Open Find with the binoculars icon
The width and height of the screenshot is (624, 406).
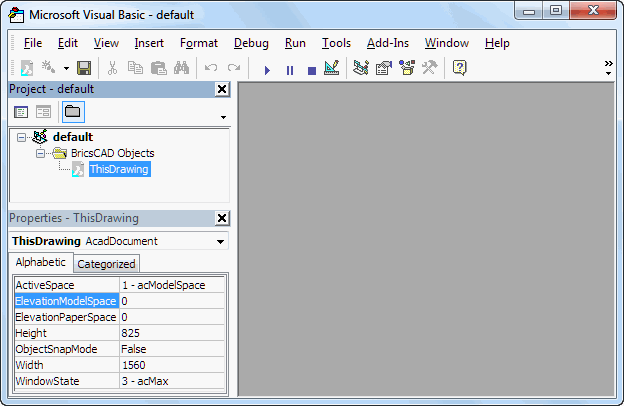(181, 68)
